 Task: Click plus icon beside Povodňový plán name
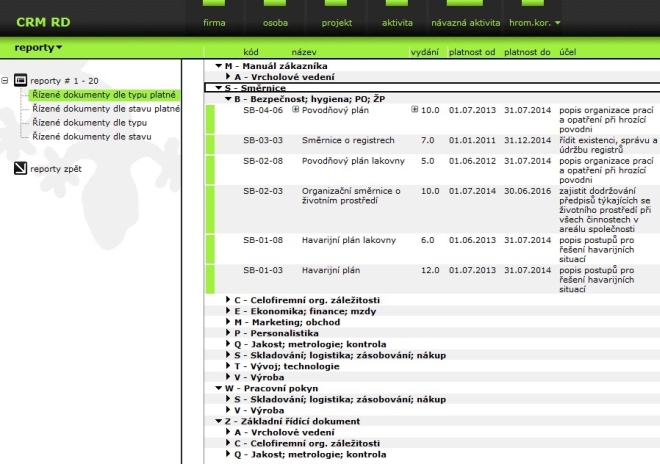click(296, 110)
